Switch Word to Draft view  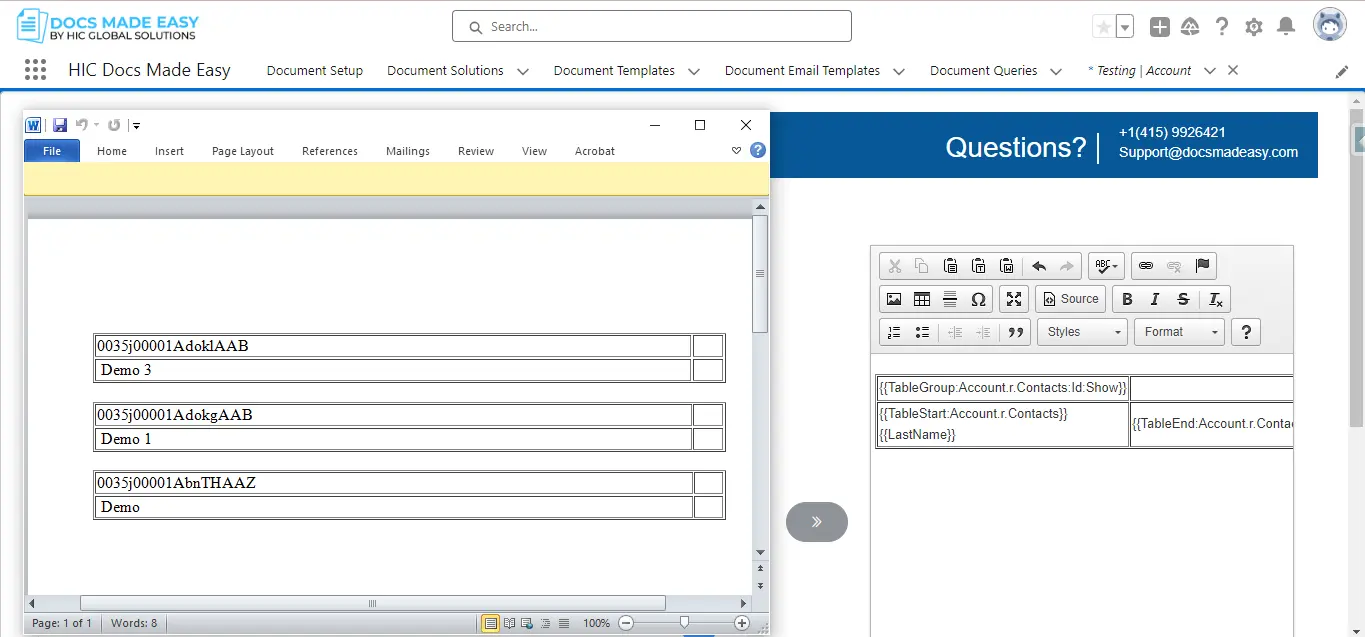click(563, 623)
